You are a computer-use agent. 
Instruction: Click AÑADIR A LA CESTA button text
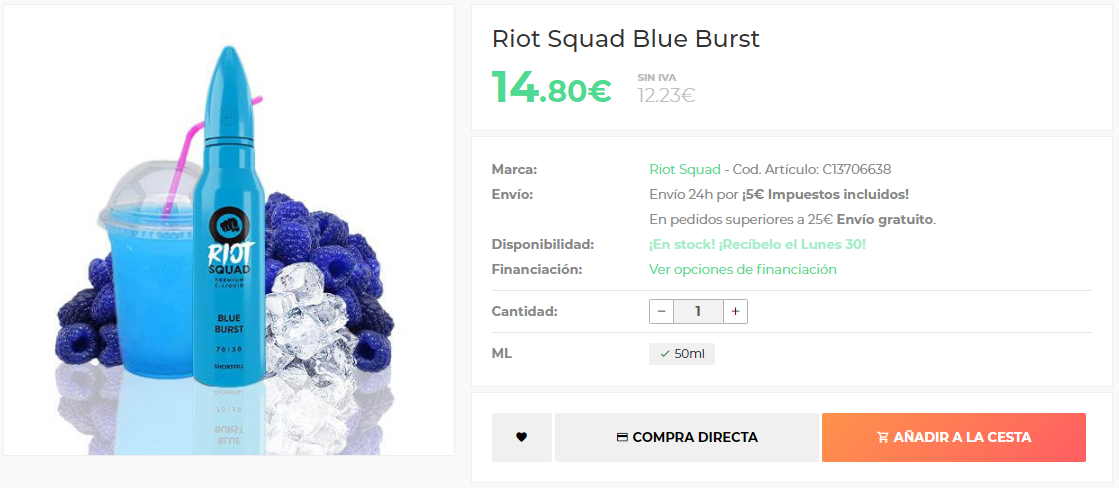point(963,437)
